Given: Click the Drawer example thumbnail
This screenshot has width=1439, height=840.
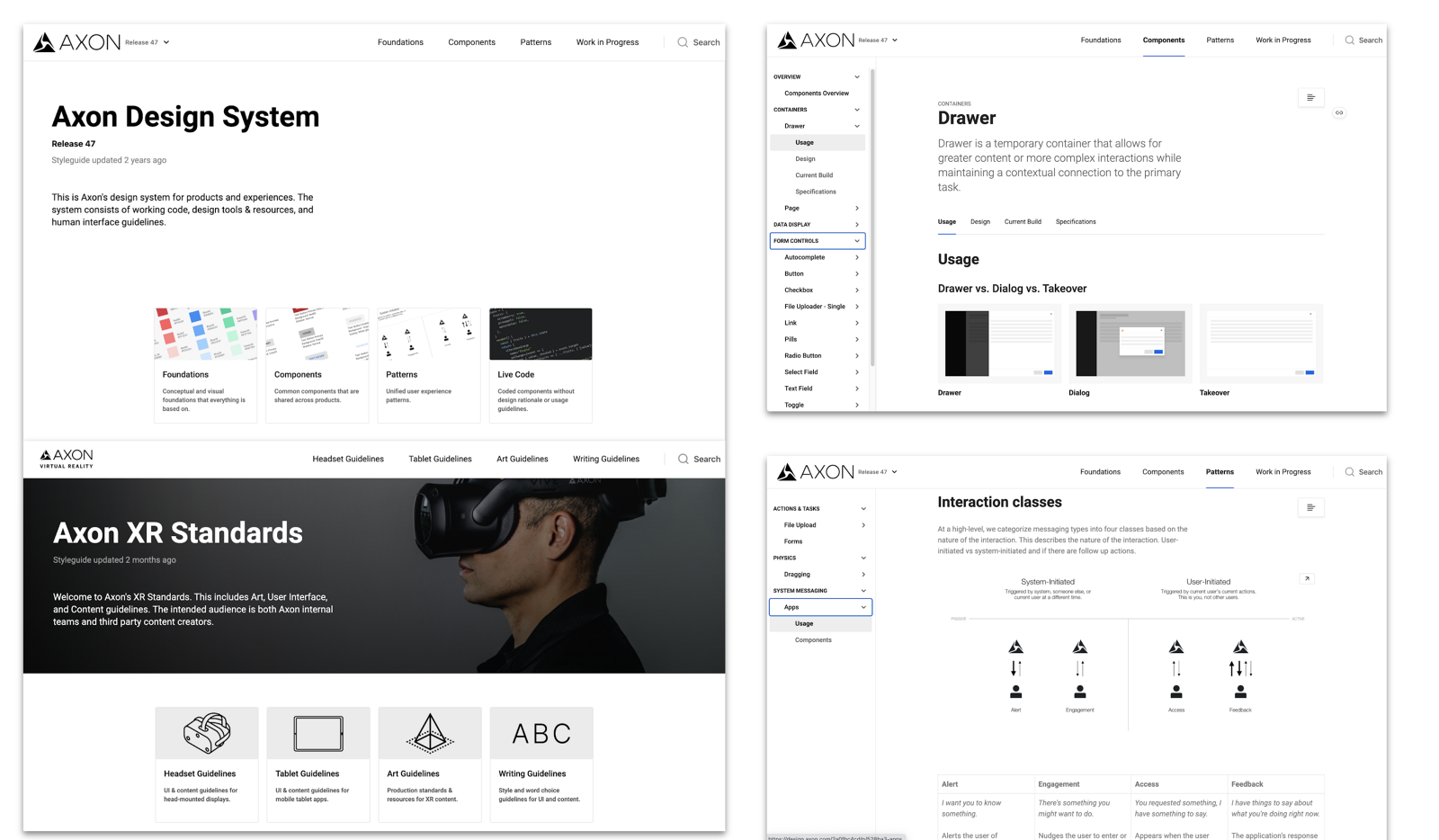Looking at the screenshot, I should point(999,344).
